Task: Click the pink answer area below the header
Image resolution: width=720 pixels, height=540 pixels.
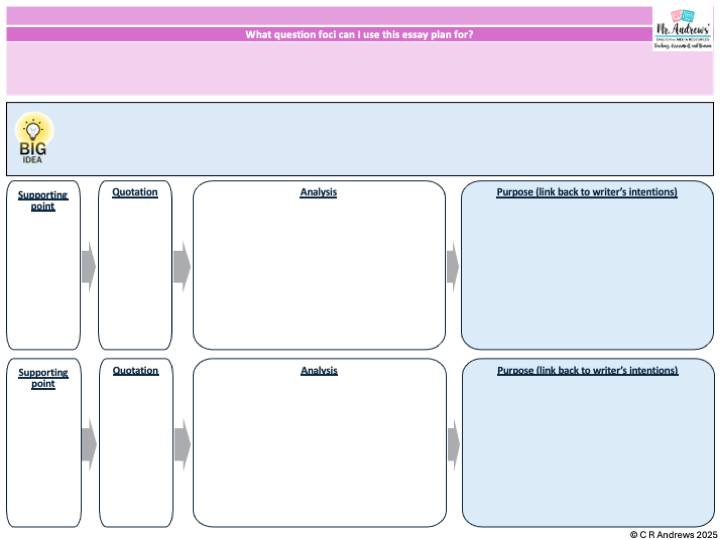Action: (x=330, y=68)
